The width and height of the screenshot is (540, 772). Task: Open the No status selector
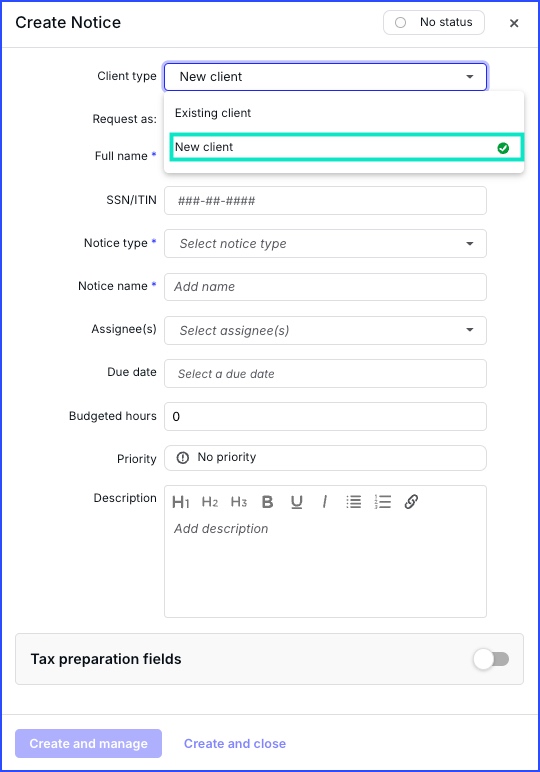click(x=434, y=23)
